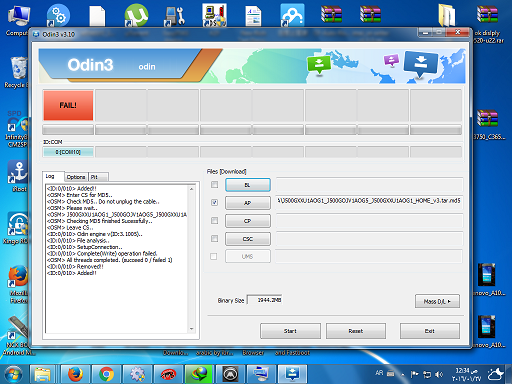The image size is (512, 384).
Task: Click the red FAIL! status box
Action: point(68,105)
